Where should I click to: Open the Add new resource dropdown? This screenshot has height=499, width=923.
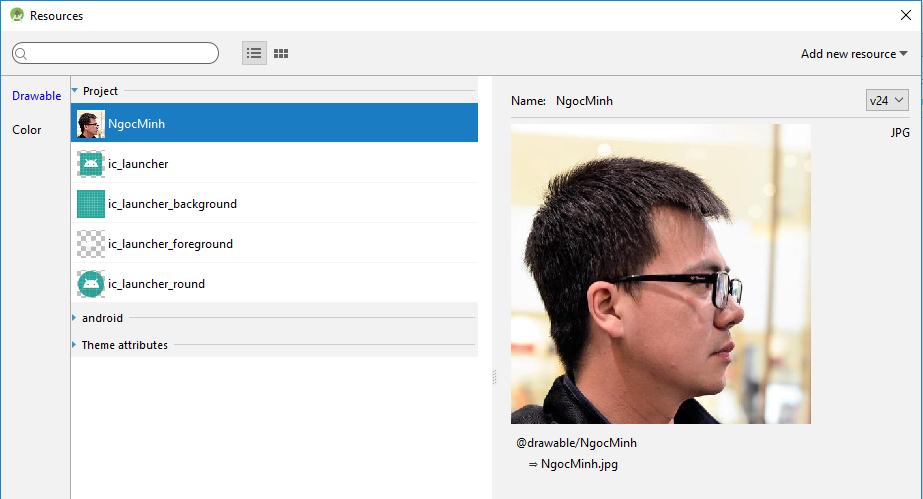click(854, 54)
